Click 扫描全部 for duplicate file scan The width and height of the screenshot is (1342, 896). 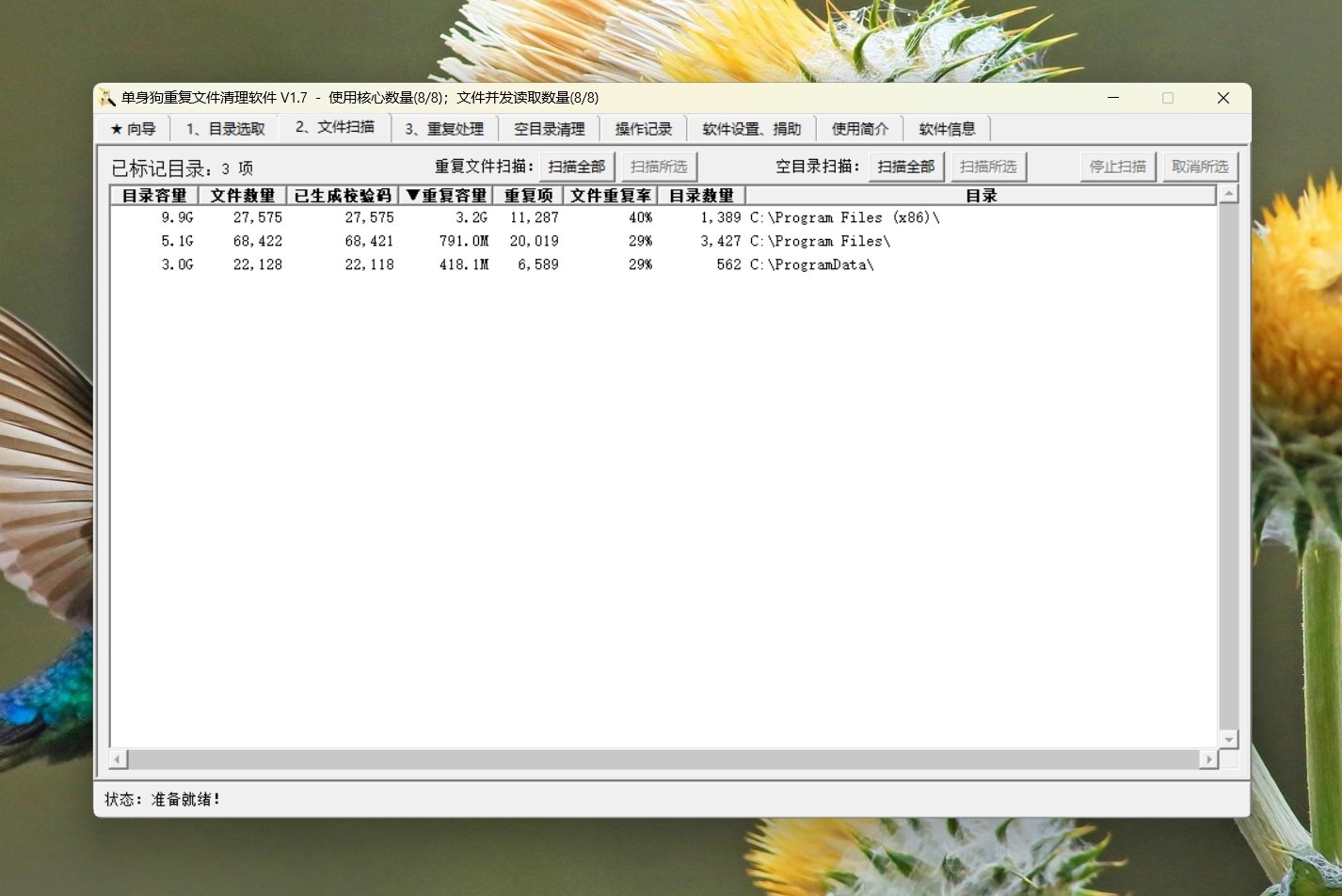pyautogui.click(x=577, y=167)
